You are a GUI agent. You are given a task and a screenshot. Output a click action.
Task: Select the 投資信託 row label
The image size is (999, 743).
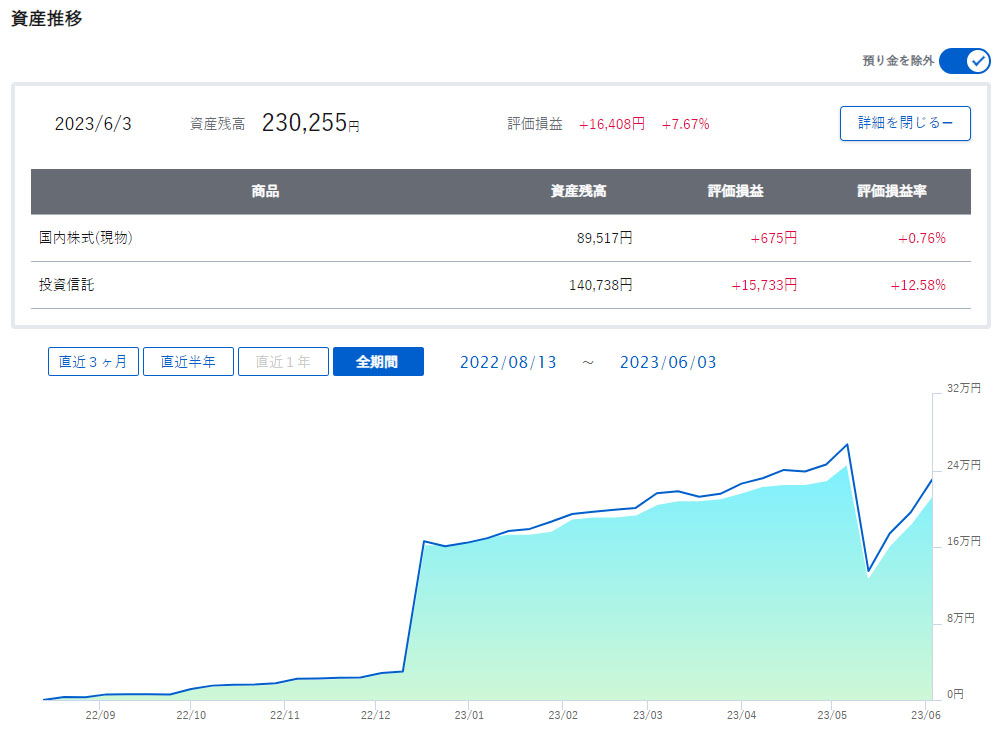(67, 285)
